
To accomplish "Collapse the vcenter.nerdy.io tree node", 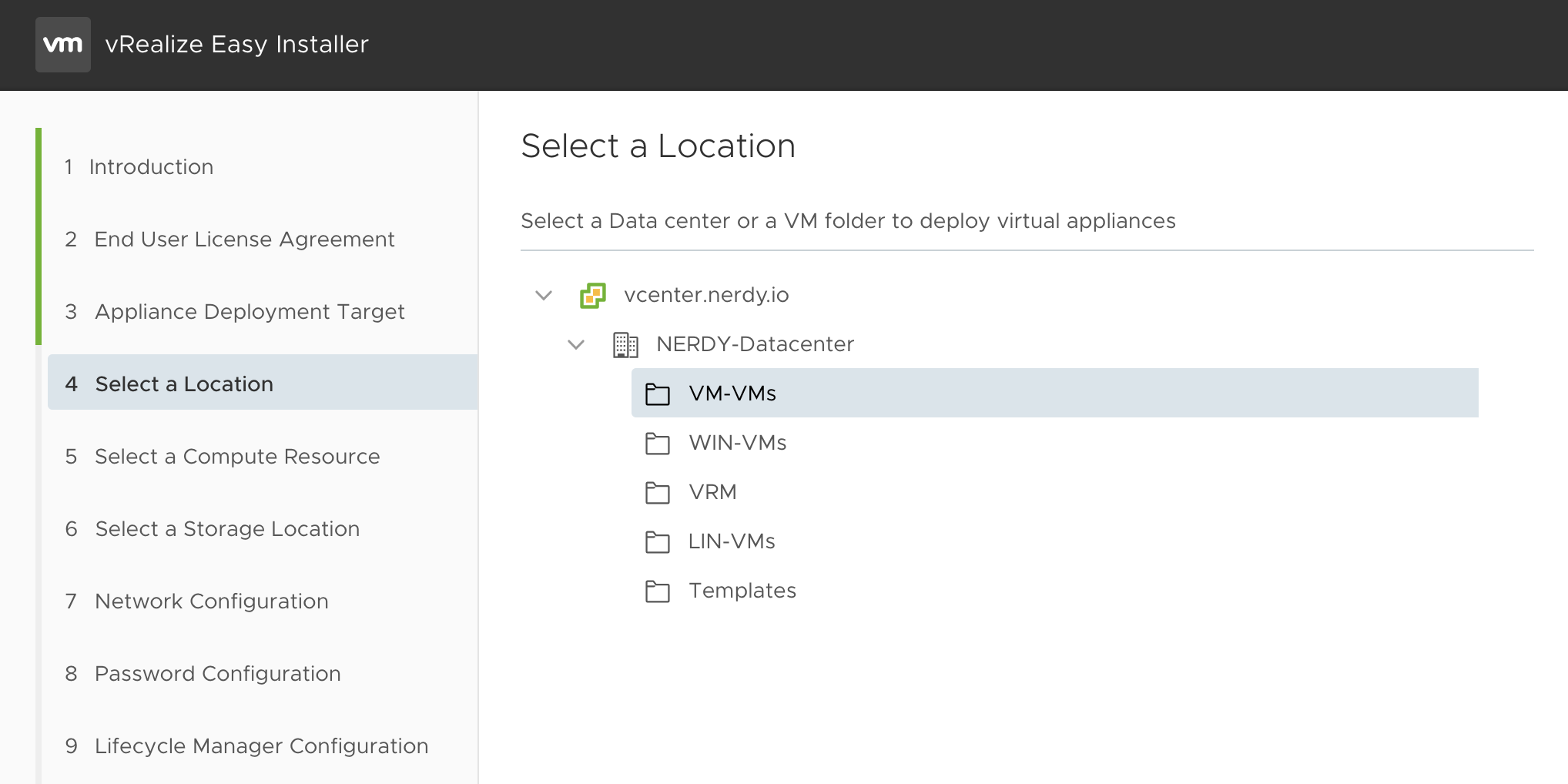I will [544, 296].
